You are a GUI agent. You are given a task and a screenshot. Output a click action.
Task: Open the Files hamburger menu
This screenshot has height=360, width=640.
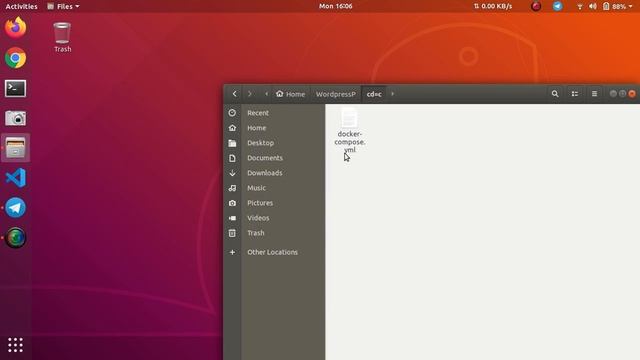point(594,94)
